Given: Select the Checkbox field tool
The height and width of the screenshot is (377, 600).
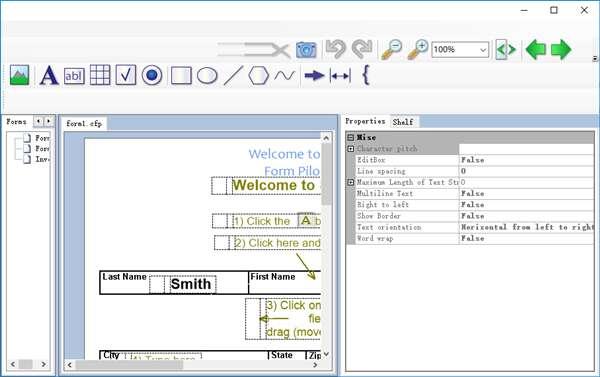Looking at the screenshot, I should click(x=126, y=75).
